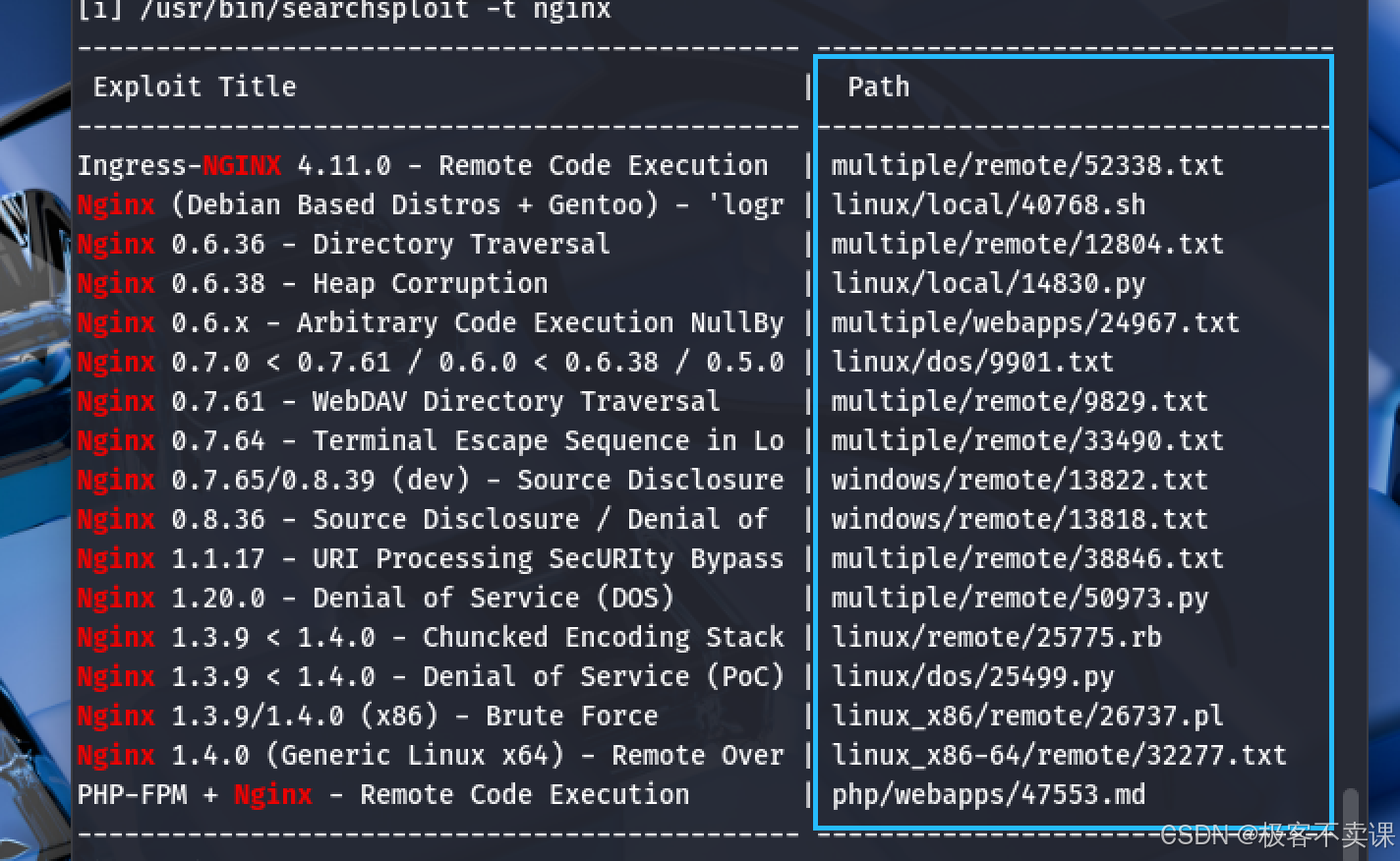Click the path "multiple/remote/52338.txt"
Image resolution: width=1400 pixels, height=861 pixels.
pyautogui.click(x=1027, y=165)
